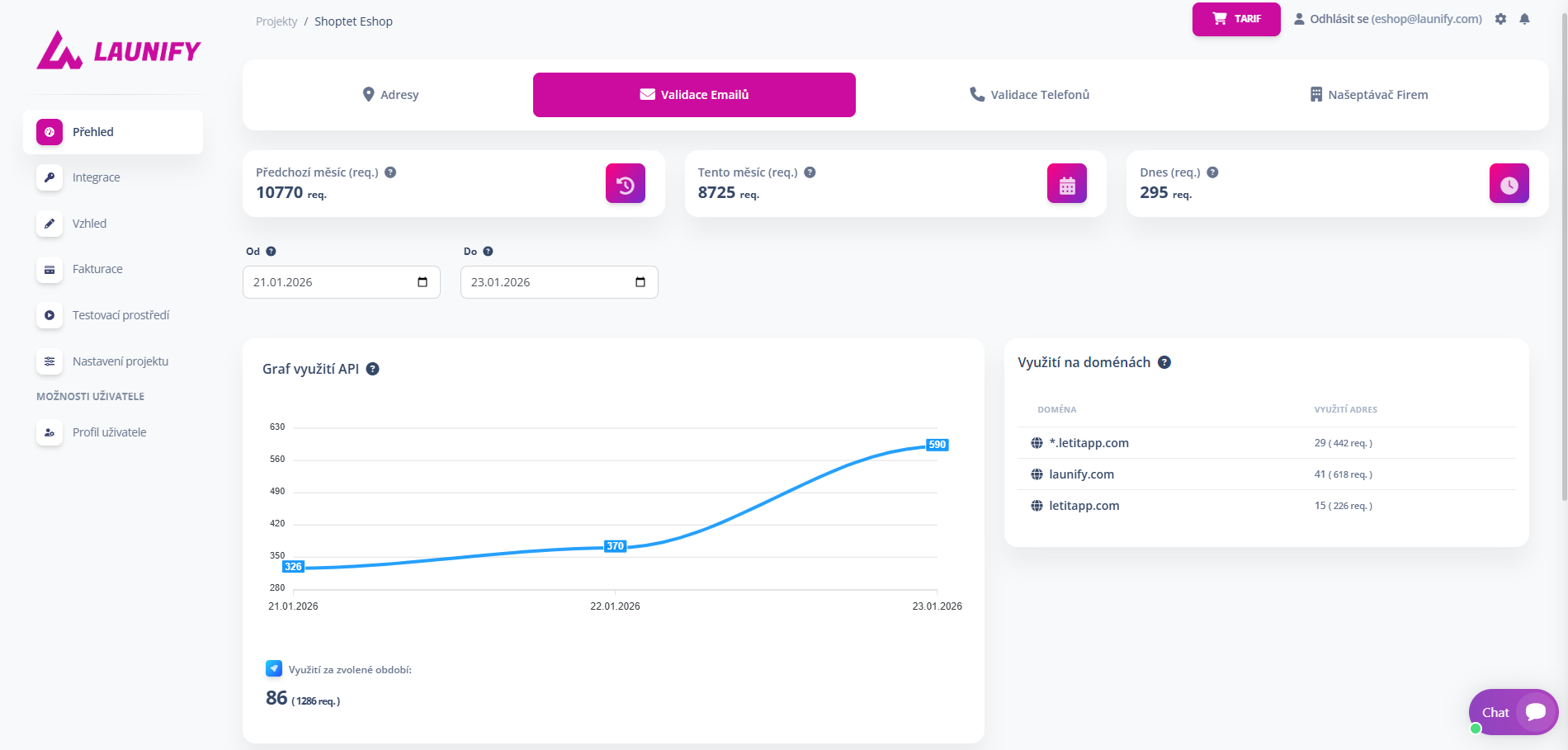Open the Chat widget
Screen dimensions: 1568x750
coord(1513,712)
